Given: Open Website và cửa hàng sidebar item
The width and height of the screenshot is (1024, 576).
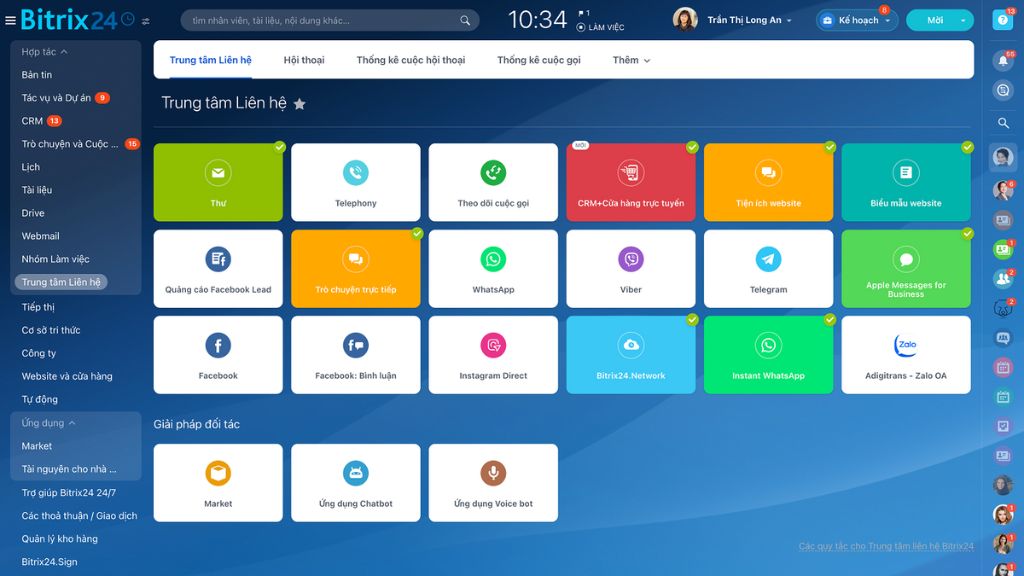Looking at the screenshot, I should [x=67, y=376].
